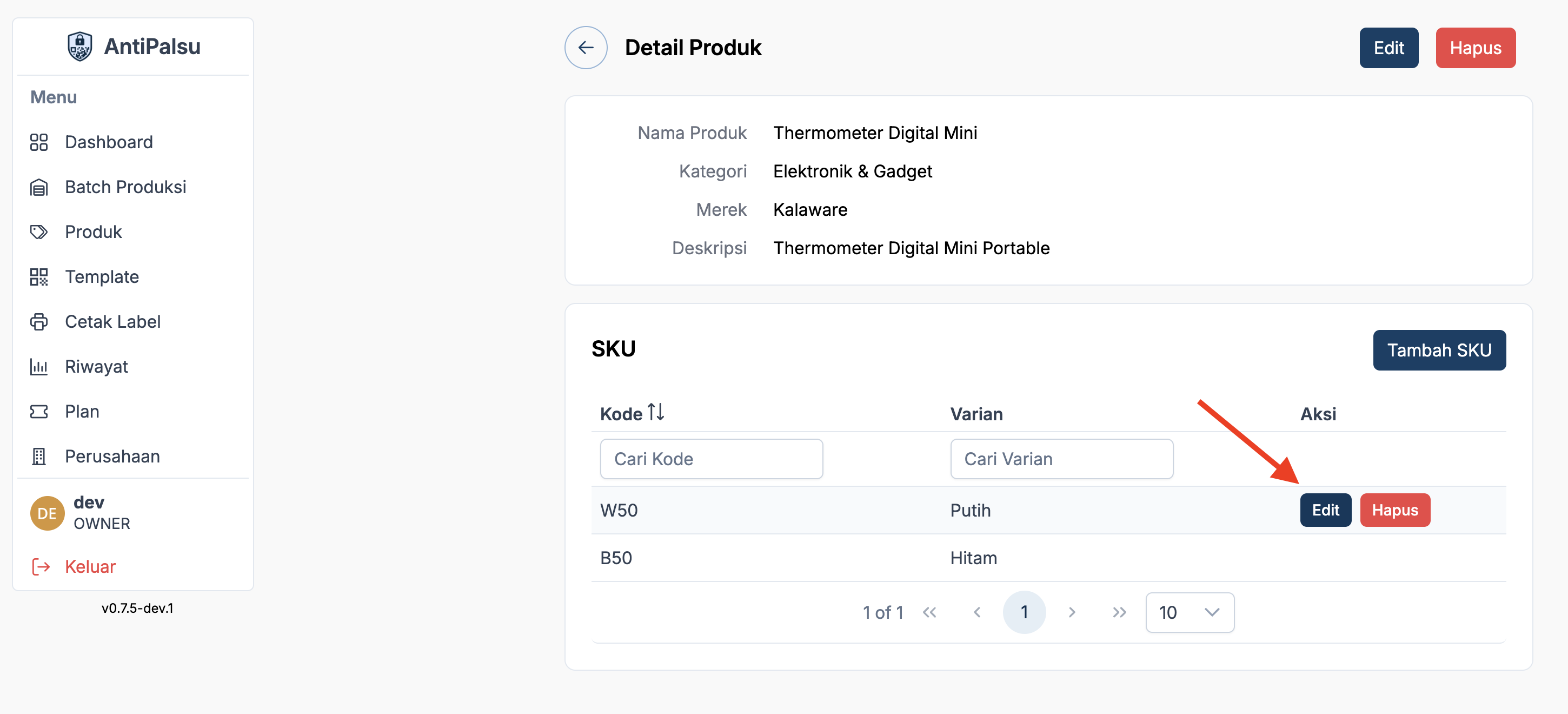Open the rows per page dropdown
This screenshot has width=1568, height=714.
point(1189,612)
